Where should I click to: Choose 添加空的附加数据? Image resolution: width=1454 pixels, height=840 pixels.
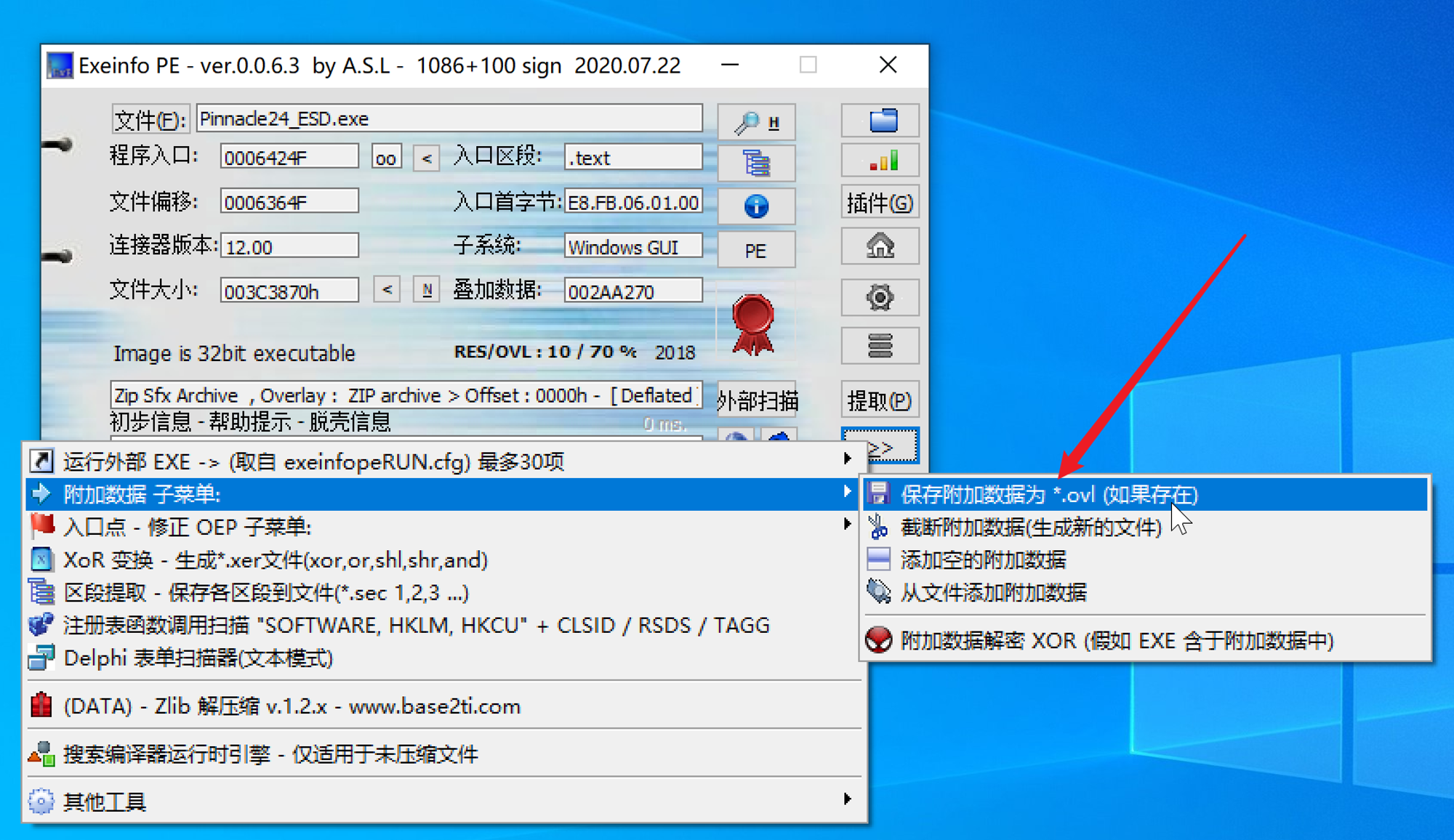tap(1145, 560)
